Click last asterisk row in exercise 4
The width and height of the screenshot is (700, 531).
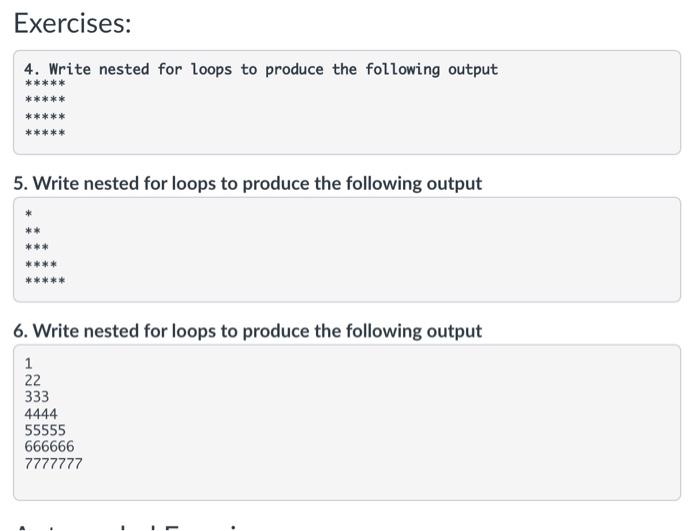pos(45,133)
